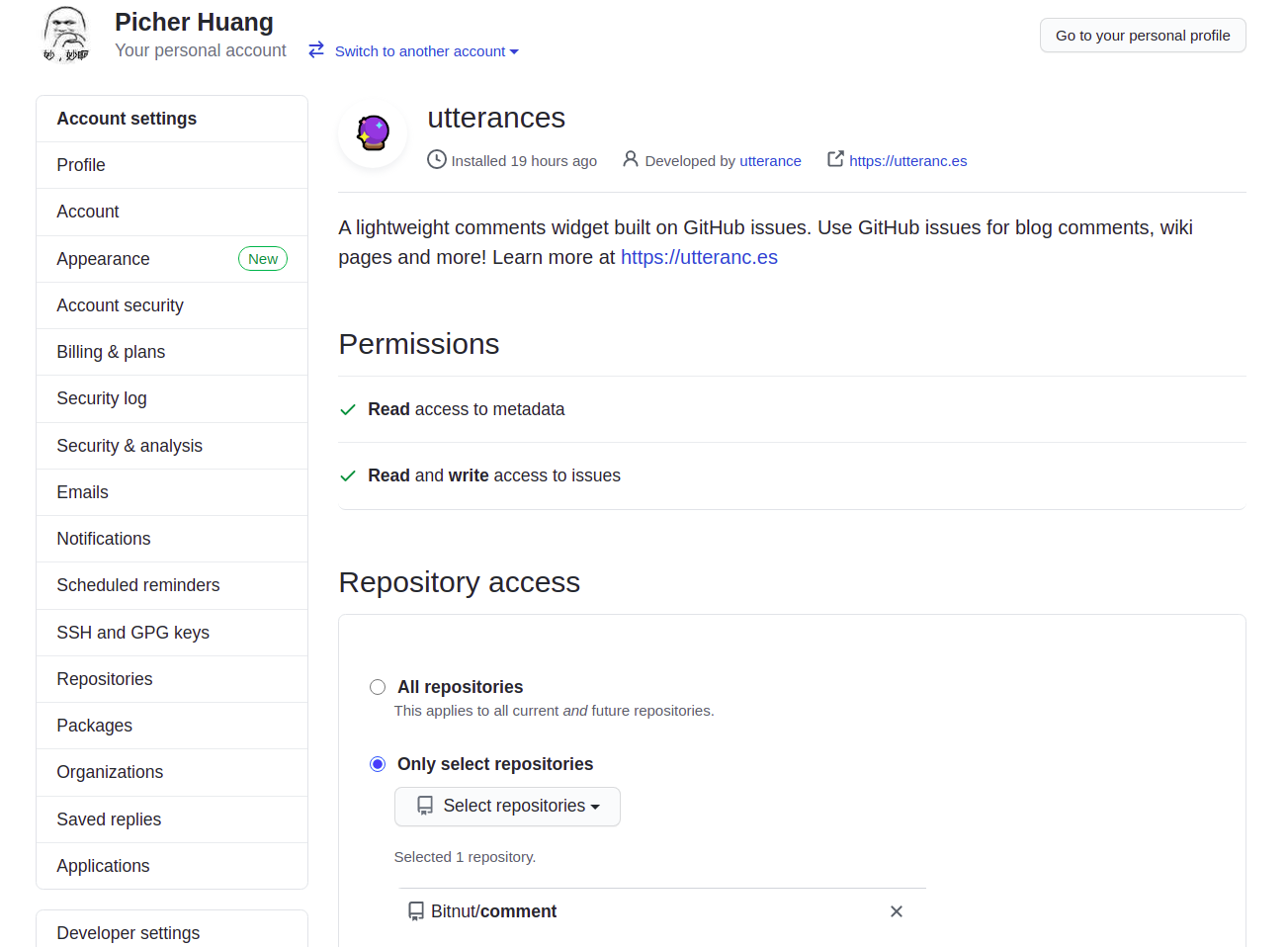Click the Bitnut/comment repository name
Image resolution: width=1288 pixels, height=947 pixels.
click(x=493, y=911)
